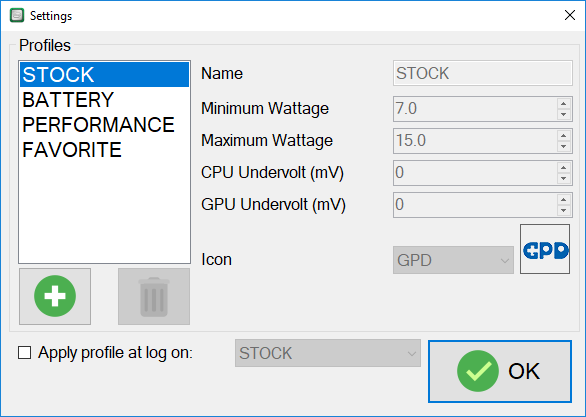Select the PERFORMANCE profile
The image size is (586, 417).
click(x=105, y=125)
